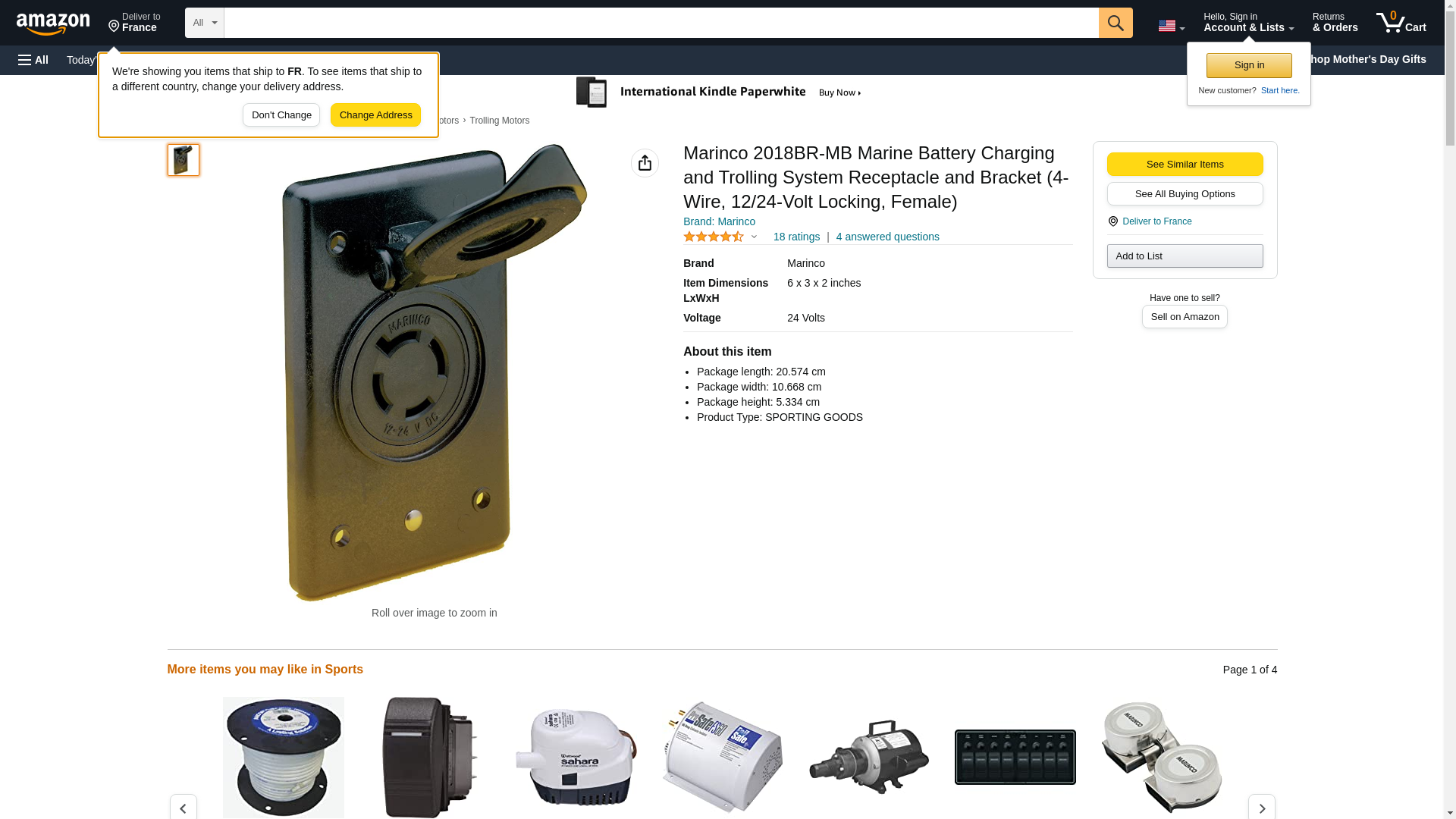Click the yellow Sign in button
The image size is (1456, 819).
pos(1249,65)
